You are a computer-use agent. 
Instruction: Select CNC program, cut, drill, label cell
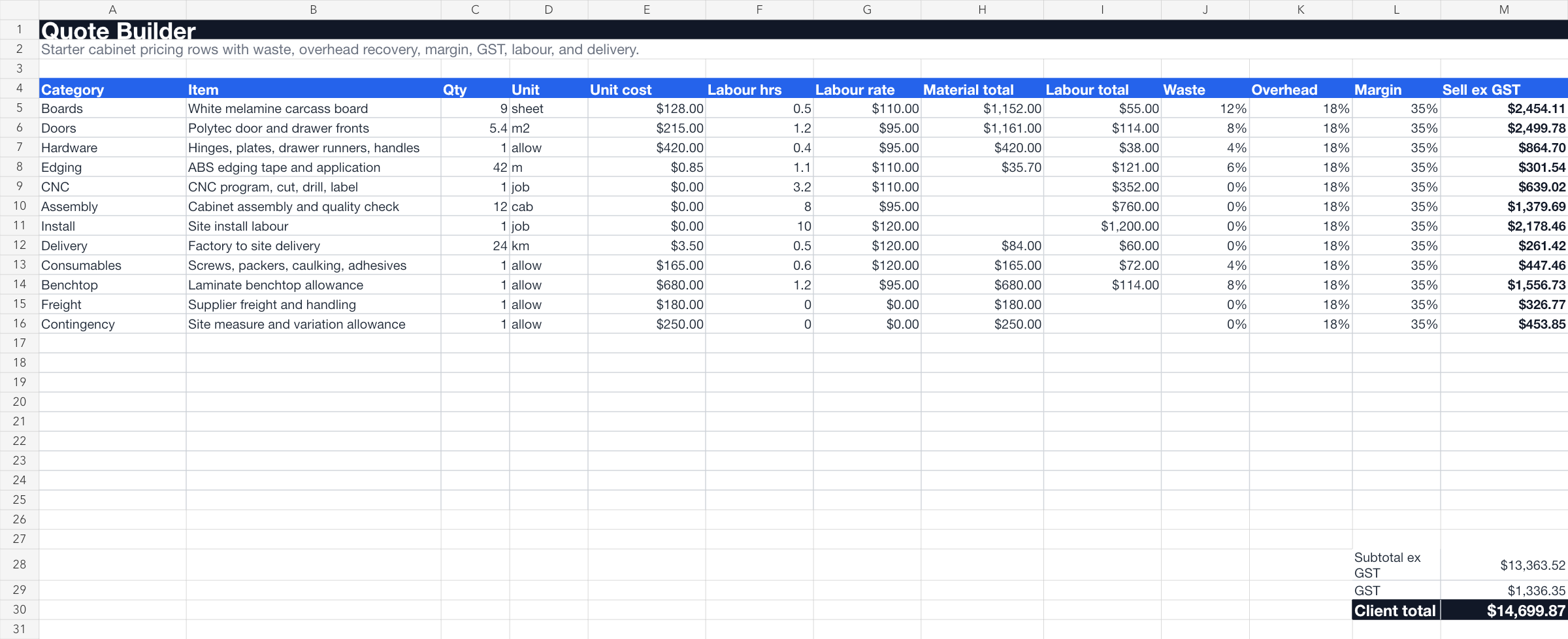click(314, 187)
